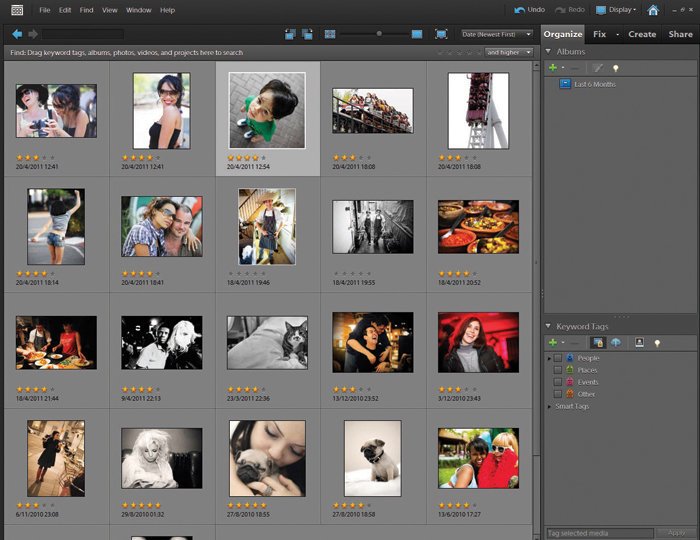Set star rating of 18/4/2011 19:46 photo
Image resolution: width=700 pixels, height=540 pixels.
(247, 274)
